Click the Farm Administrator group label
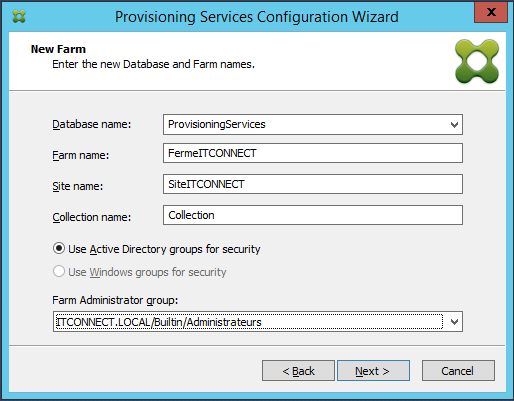Screen dimensions: 514x401 point(115,300)
